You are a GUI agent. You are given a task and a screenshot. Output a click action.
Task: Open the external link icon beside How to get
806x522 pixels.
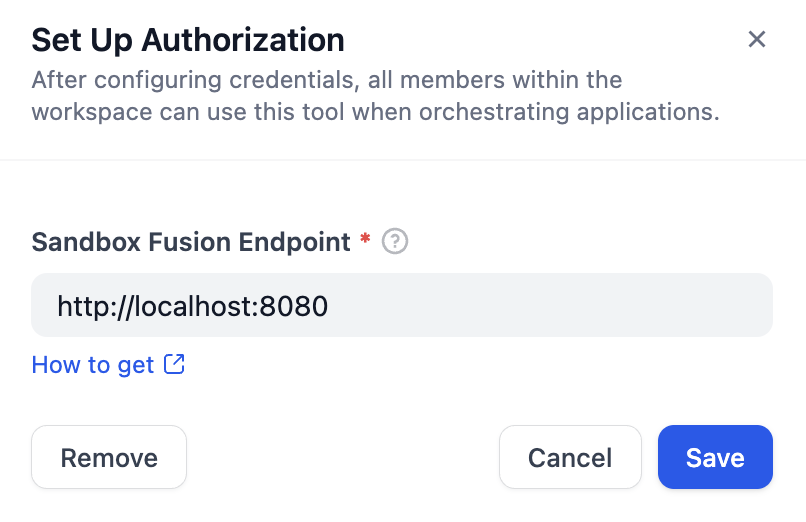[174, 364]
